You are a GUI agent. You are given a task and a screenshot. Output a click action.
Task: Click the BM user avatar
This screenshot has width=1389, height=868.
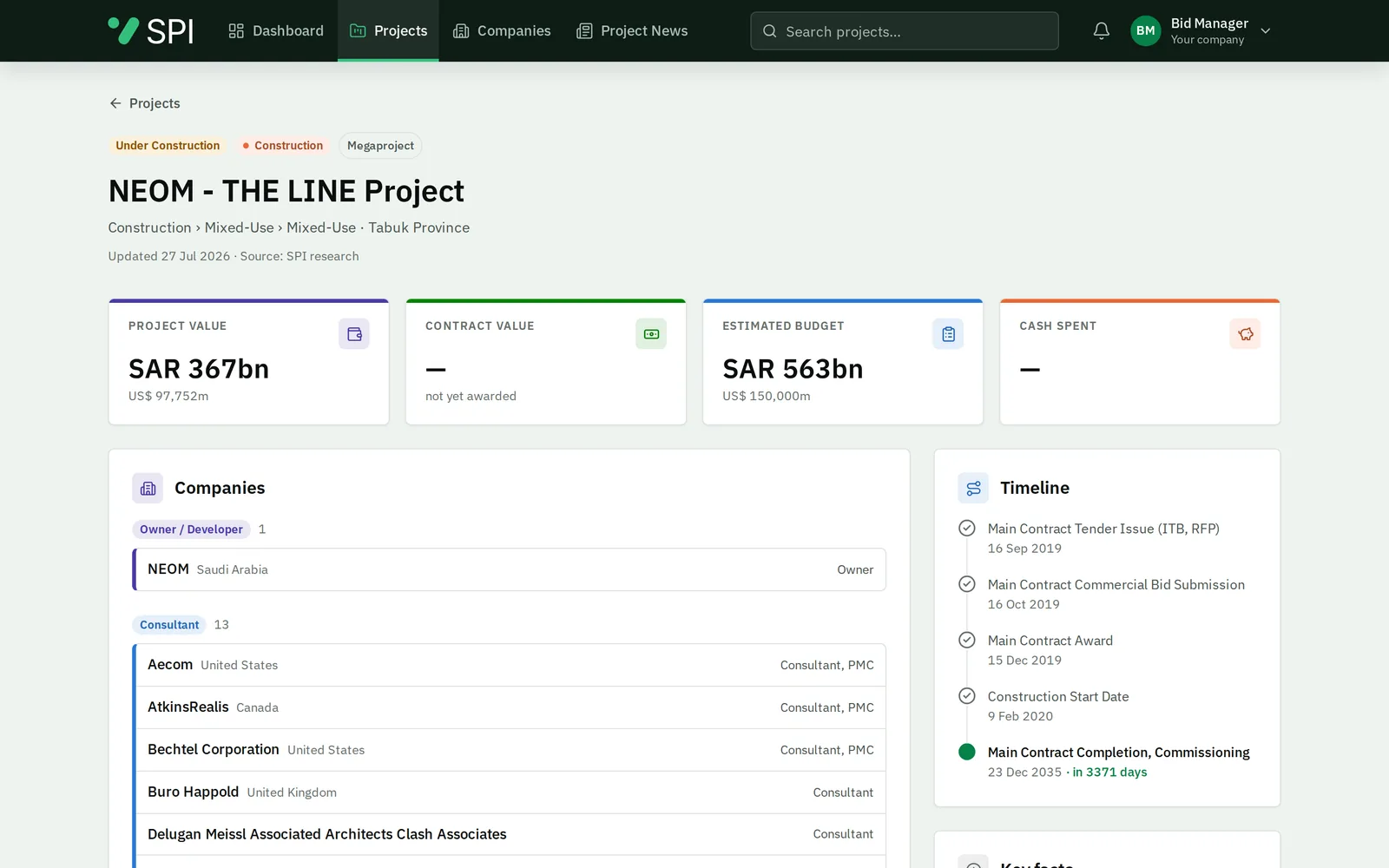[x=1146, y=30]
